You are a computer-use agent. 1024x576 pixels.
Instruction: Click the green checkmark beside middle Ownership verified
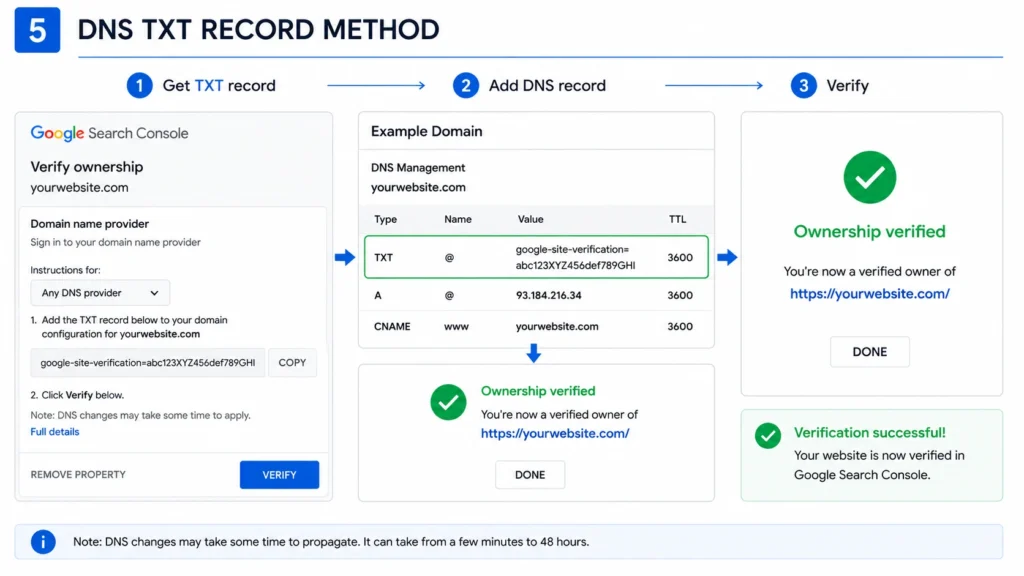(x=448, y=402)
